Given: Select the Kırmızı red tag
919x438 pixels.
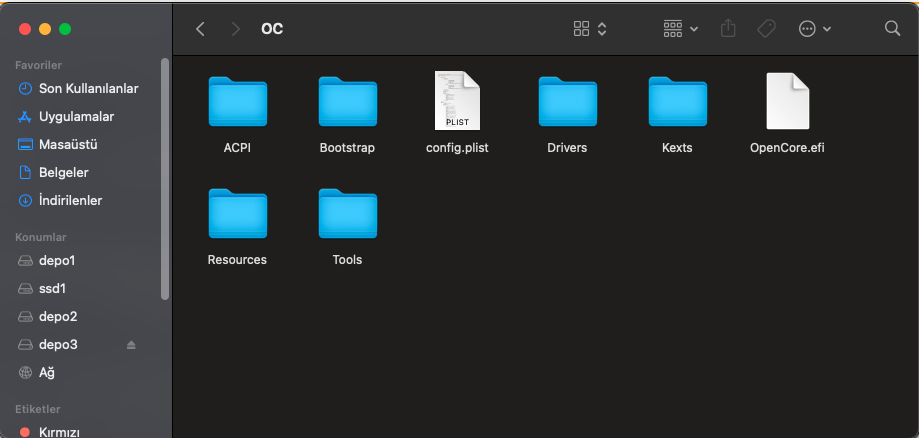Looking at the screenshot, I should [59, 432].
